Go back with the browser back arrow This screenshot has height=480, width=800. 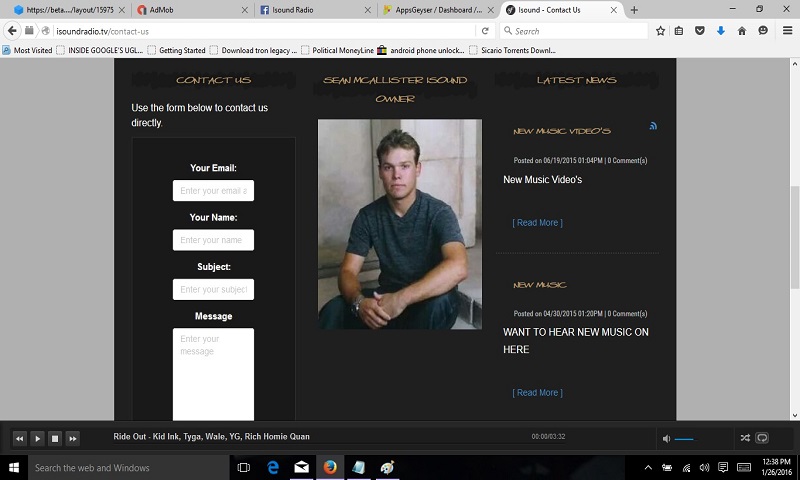click(12, 31)
